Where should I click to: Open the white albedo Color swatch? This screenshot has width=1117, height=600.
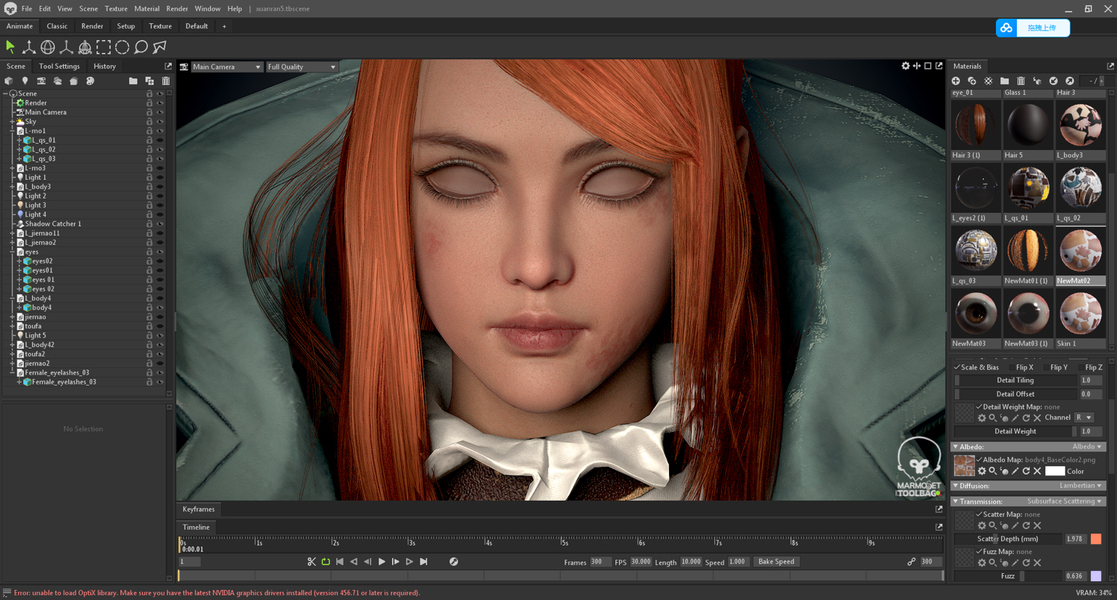[1054, 471]
